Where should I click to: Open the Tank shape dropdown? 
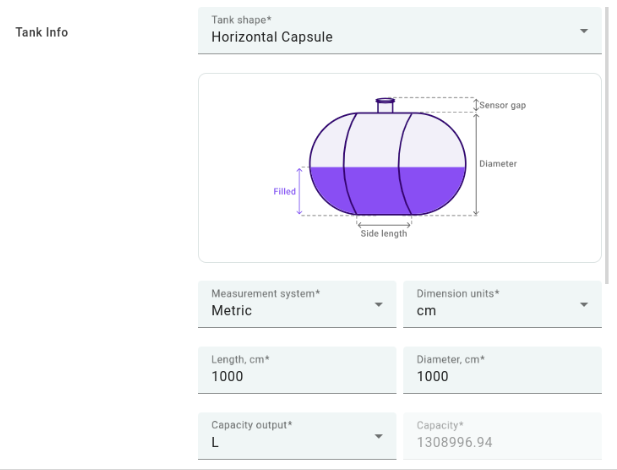click(390, 31)
